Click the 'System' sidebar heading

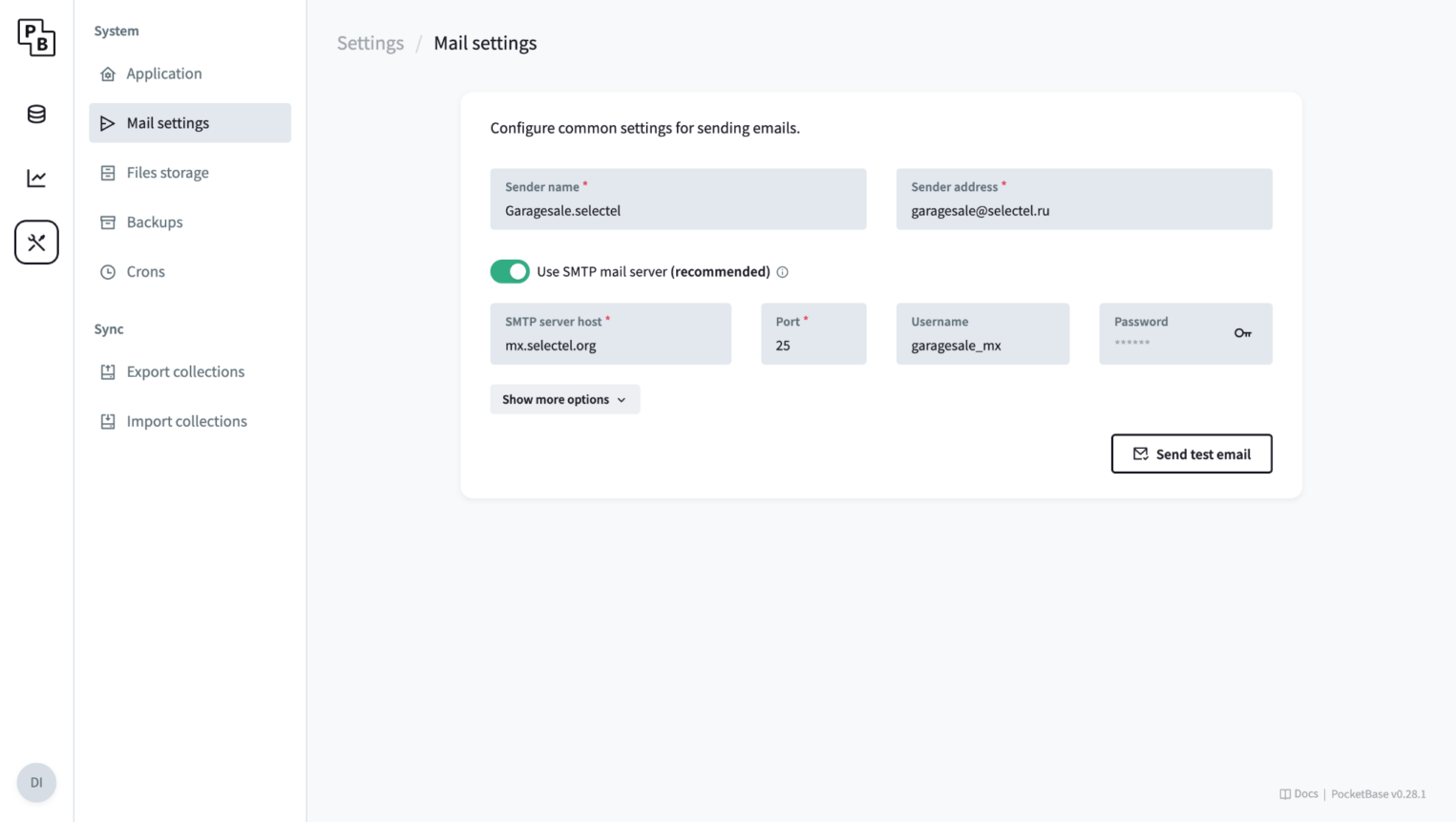116,31
